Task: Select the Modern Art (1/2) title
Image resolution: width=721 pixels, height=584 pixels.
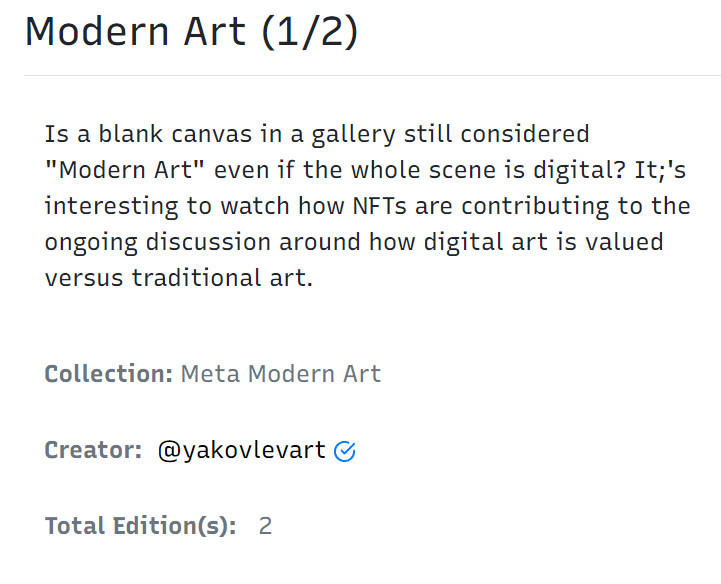Action: (x=191, y=32)
